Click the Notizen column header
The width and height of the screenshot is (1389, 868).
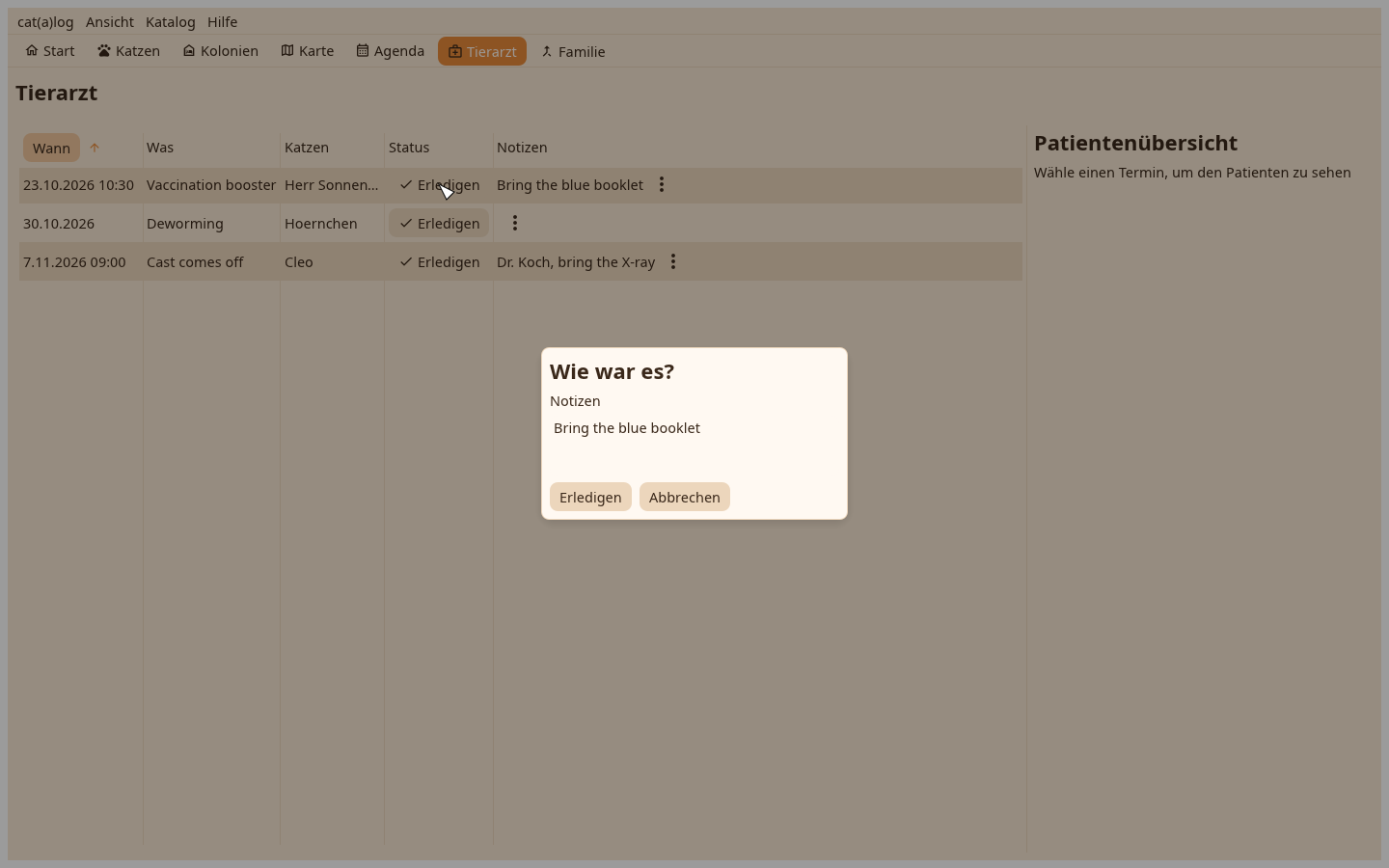pyautogui.click(x=522, y=148)
